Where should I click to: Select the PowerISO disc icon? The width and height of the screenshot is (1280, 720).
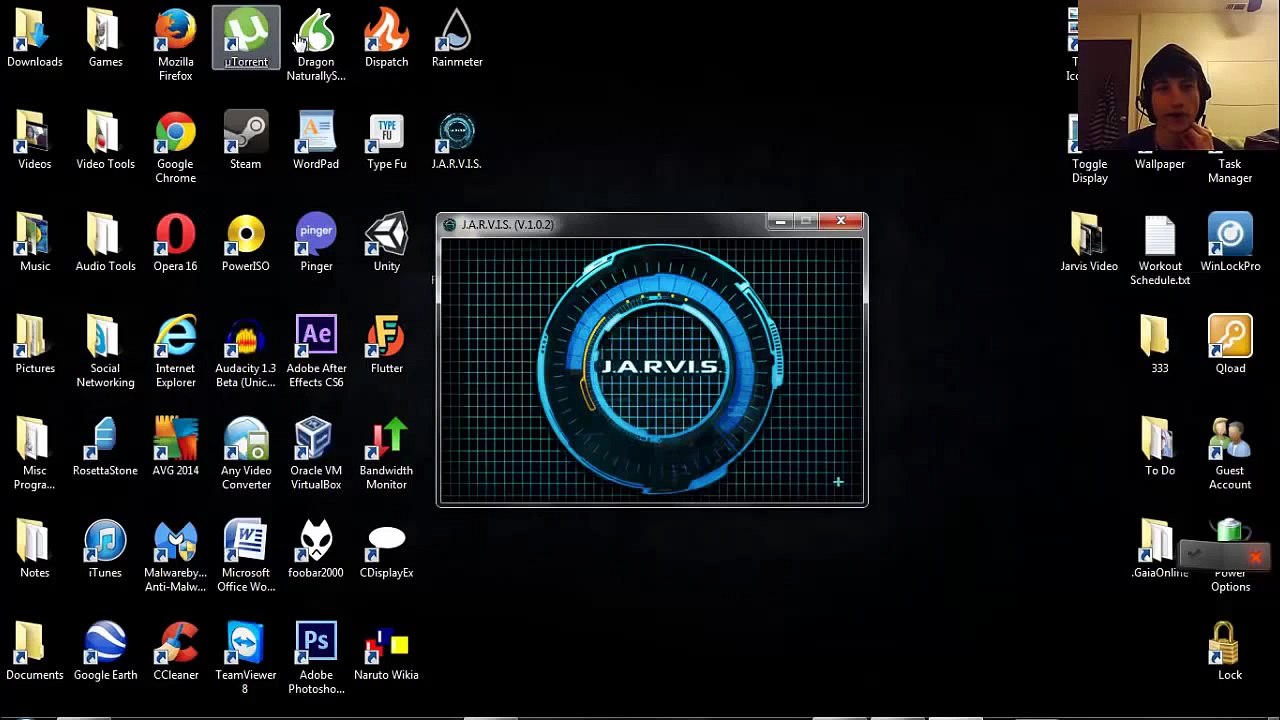(x=245, y=242)
